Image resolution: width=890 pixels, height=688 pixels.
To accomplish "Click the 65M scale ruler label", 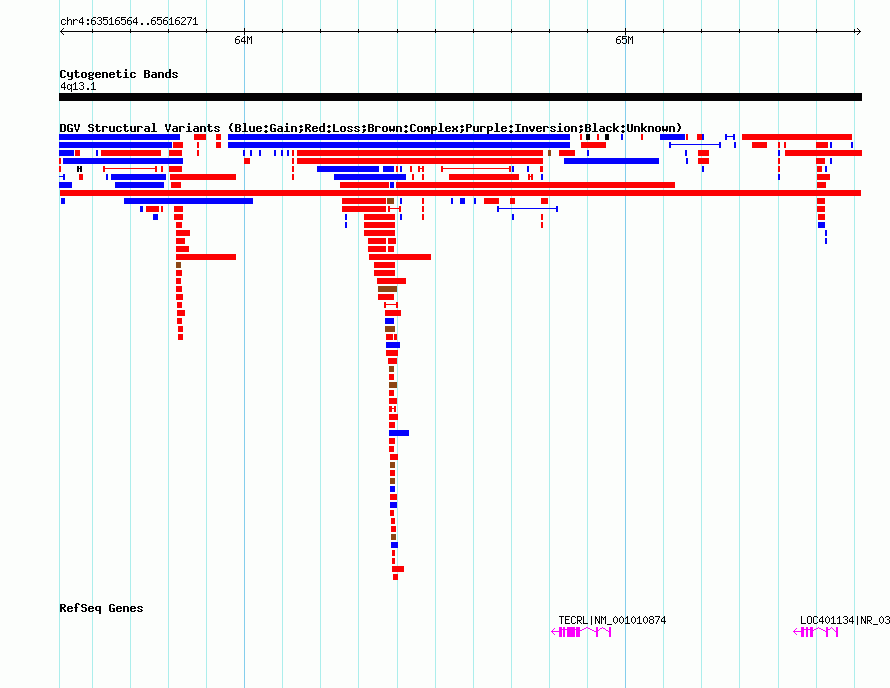I will 624,40.
